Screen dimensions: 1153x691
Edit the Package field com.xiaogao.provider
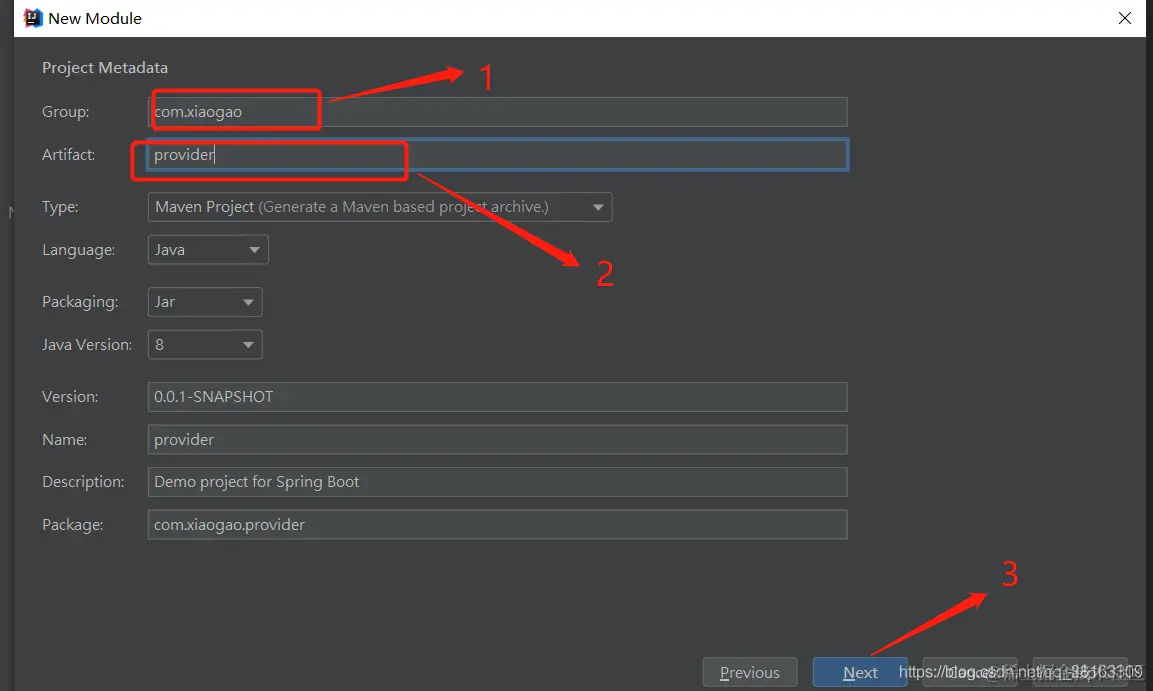pos(497,524)
